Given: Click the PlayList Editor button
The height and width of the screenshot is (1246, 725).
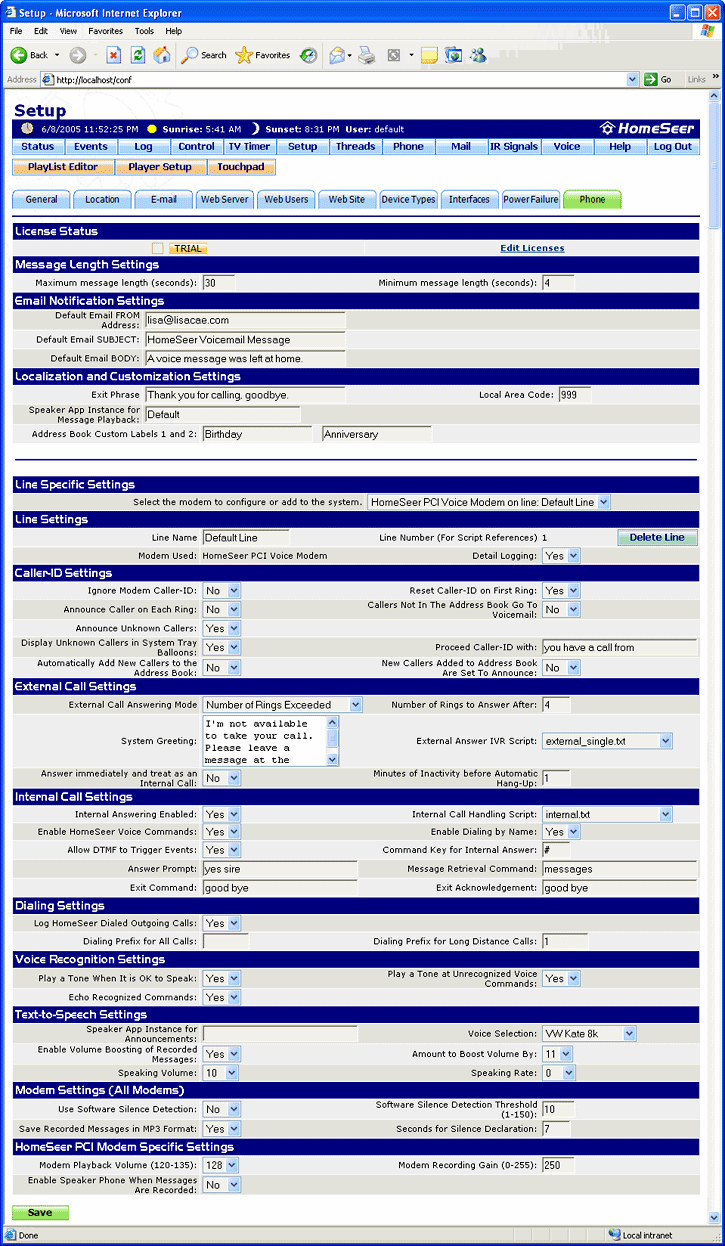Looking at the screenshot, I should [63, 167].
